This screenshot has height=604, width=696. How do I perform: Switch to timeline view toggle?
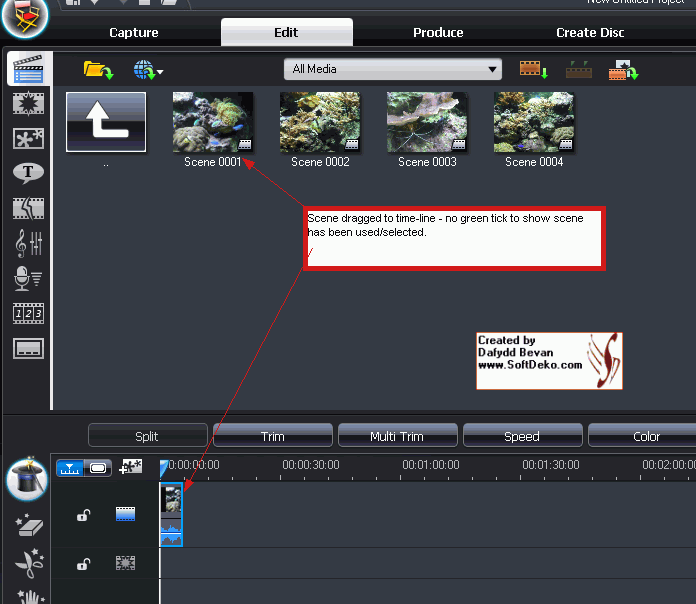[70, 468]
